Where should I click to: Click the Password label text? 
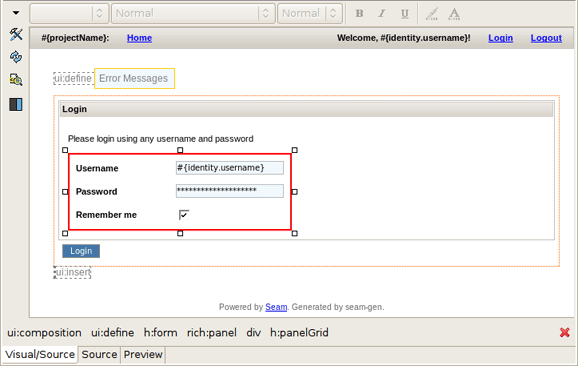coord(97,192)
